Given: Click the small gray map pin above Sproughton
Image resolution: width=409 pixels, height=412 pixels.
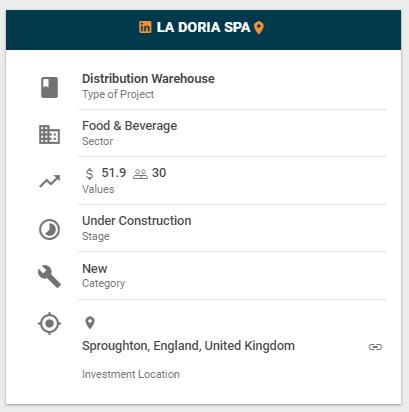Looking at the screenshot, I should [90, 323].
